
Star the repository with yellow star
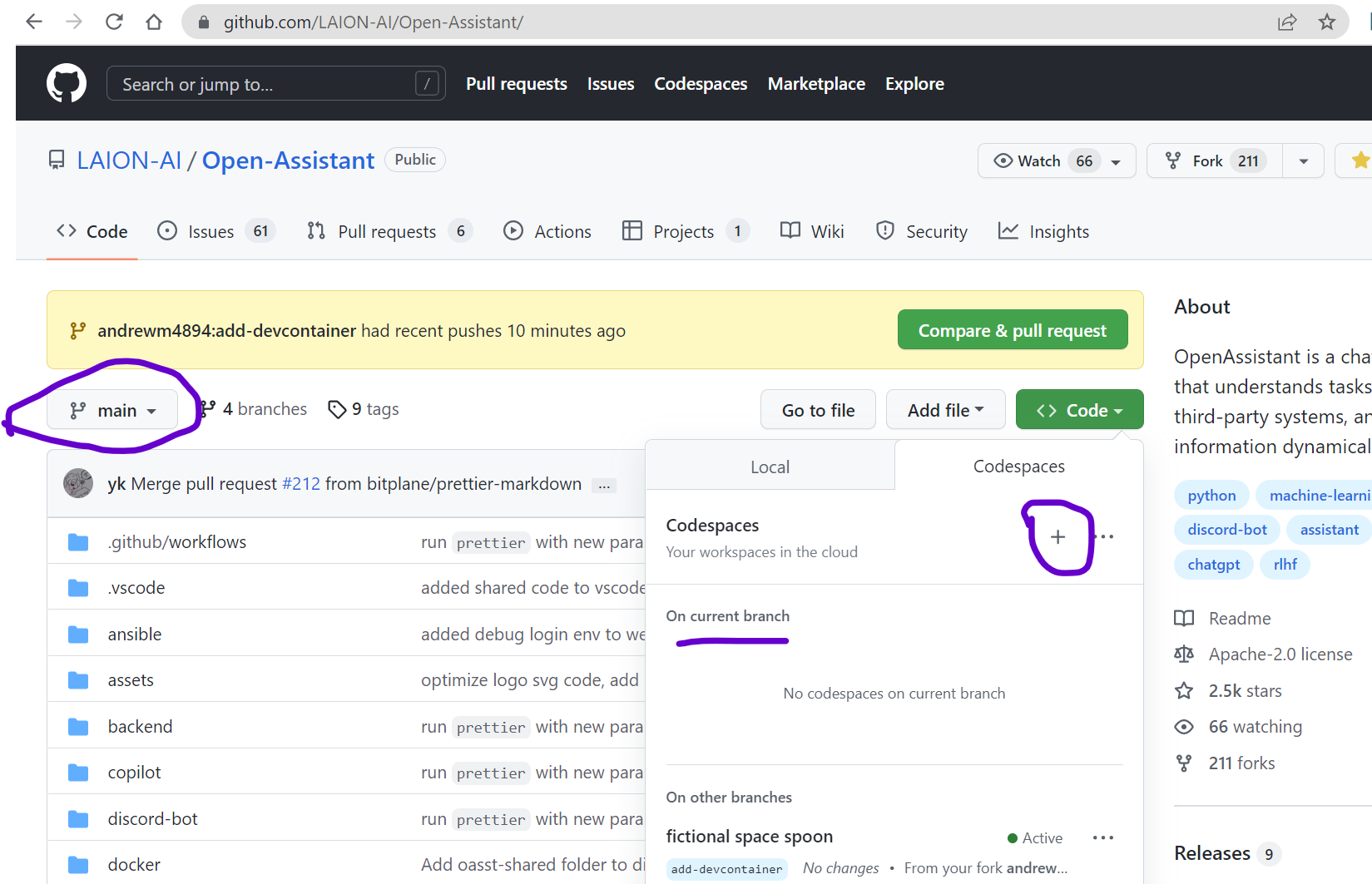tap(1360, 161)
